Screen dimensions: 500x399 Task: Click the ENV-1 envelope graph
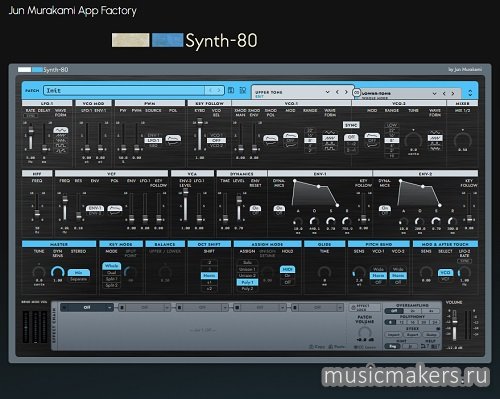(x=315, y=194)
